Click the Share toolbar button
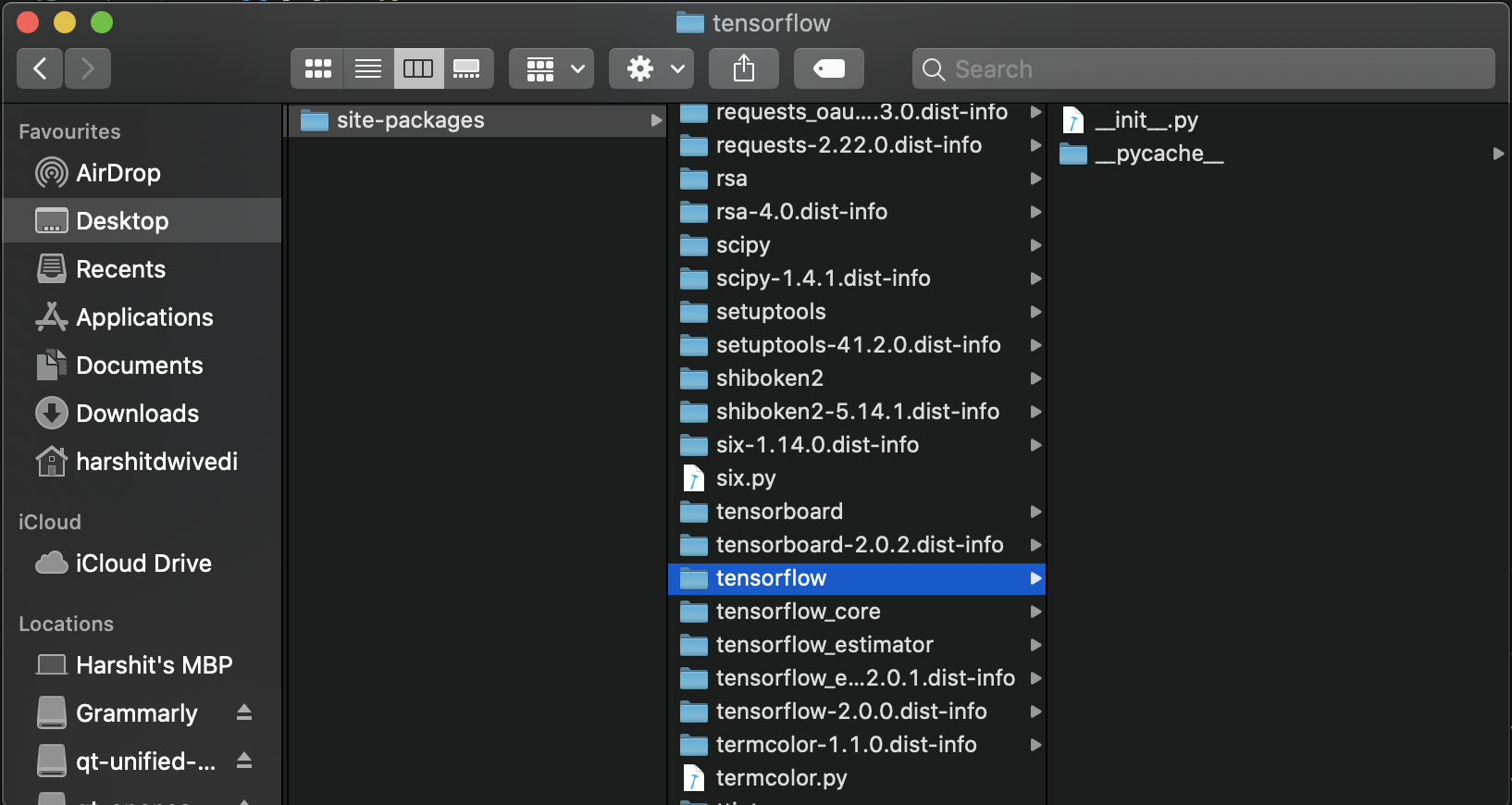 744,68
